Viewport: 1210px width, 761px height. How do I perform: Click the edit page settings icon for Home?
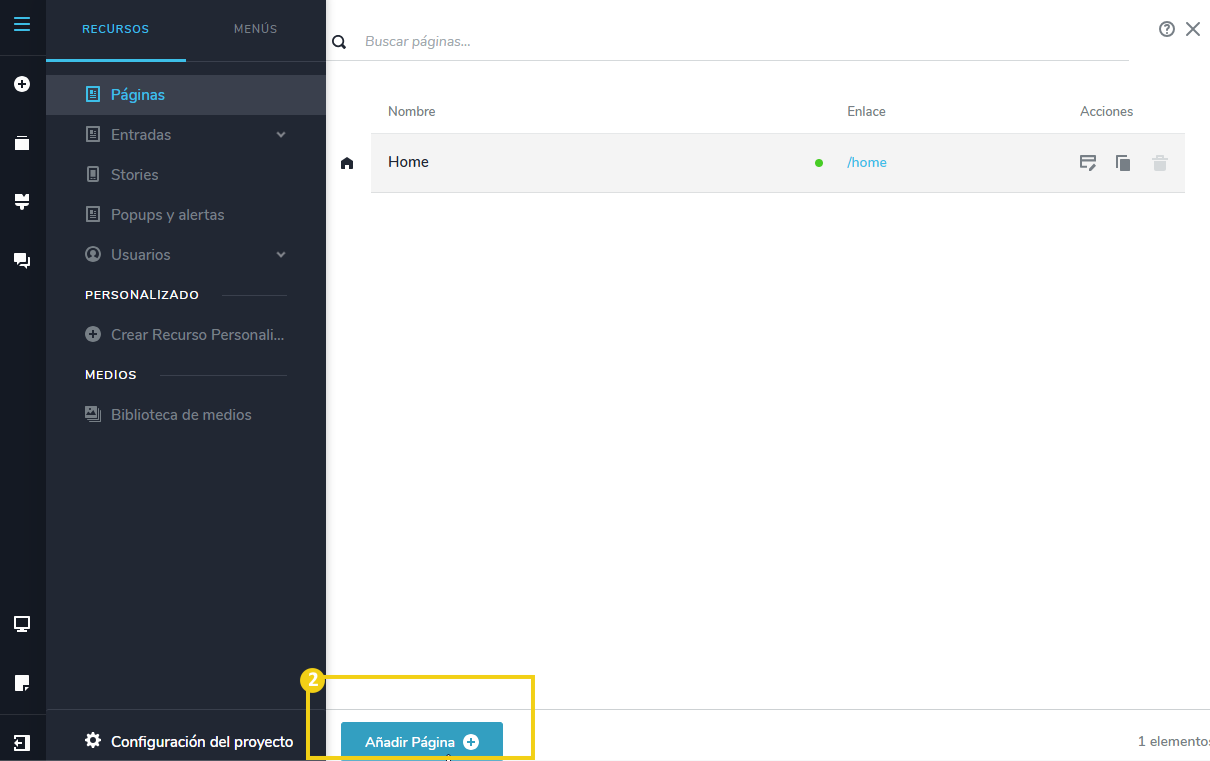click(1088, 163)
